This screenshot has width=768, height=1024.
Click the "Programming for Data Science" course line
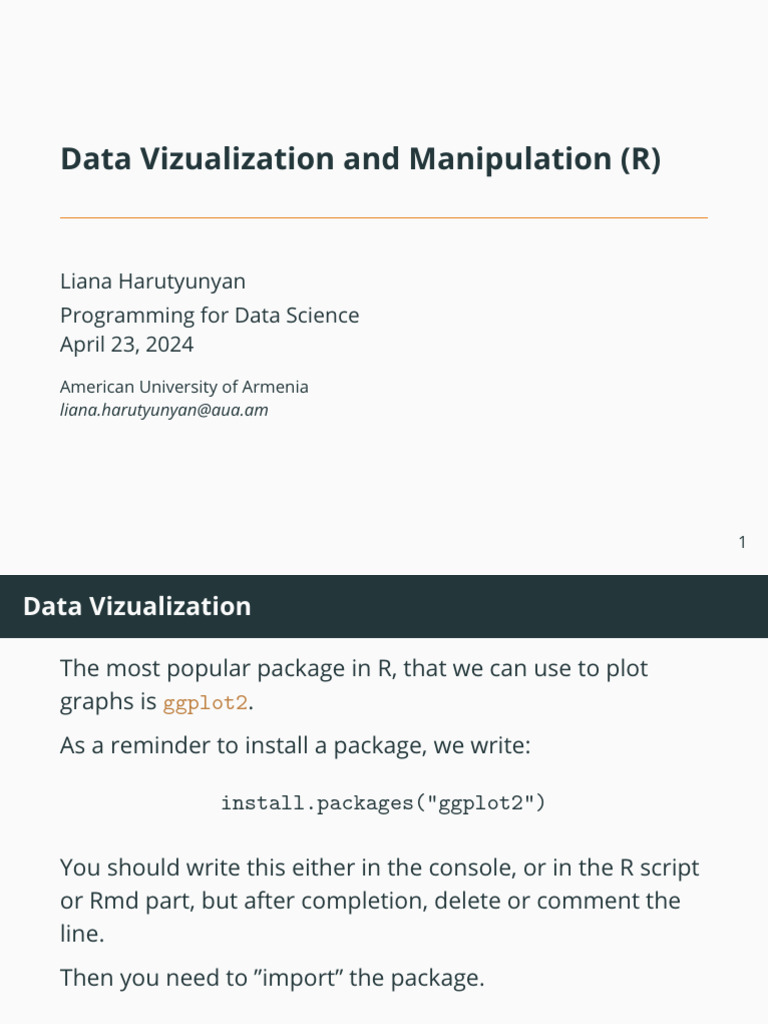(x=209, y=316)
